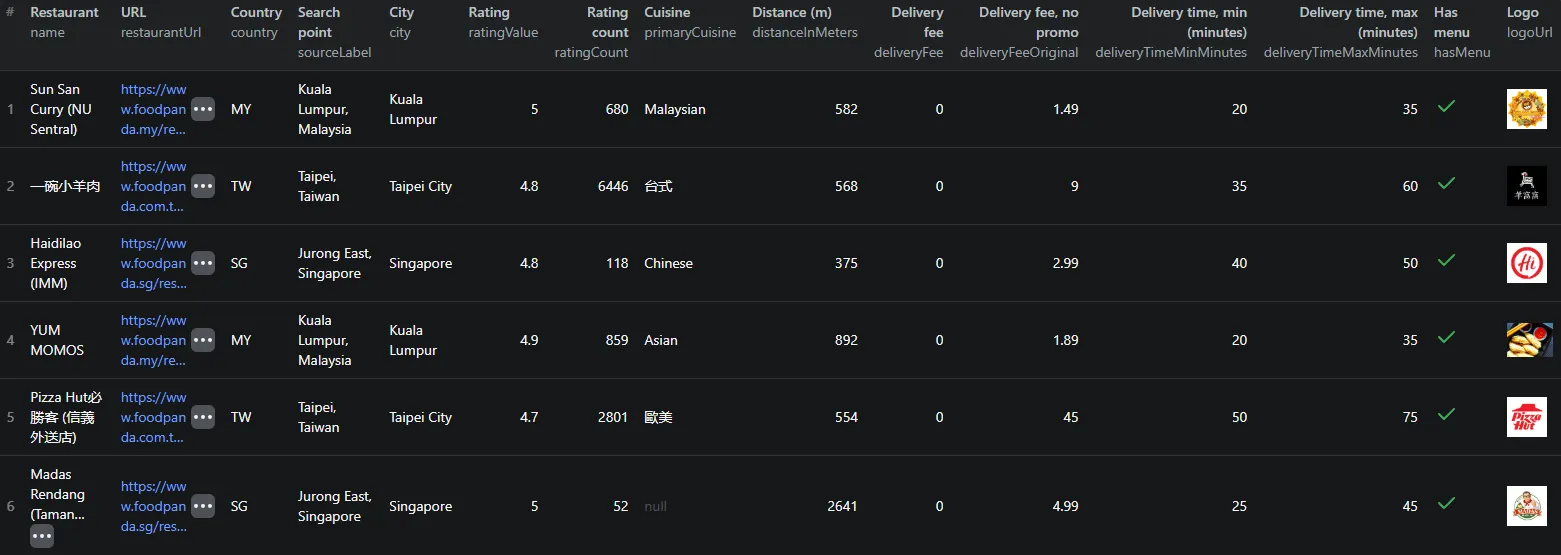The height and width of the screenshot is (555, 1561).
Task: Select the Haidilao Express (IMM) name cell
Action: 54,263
